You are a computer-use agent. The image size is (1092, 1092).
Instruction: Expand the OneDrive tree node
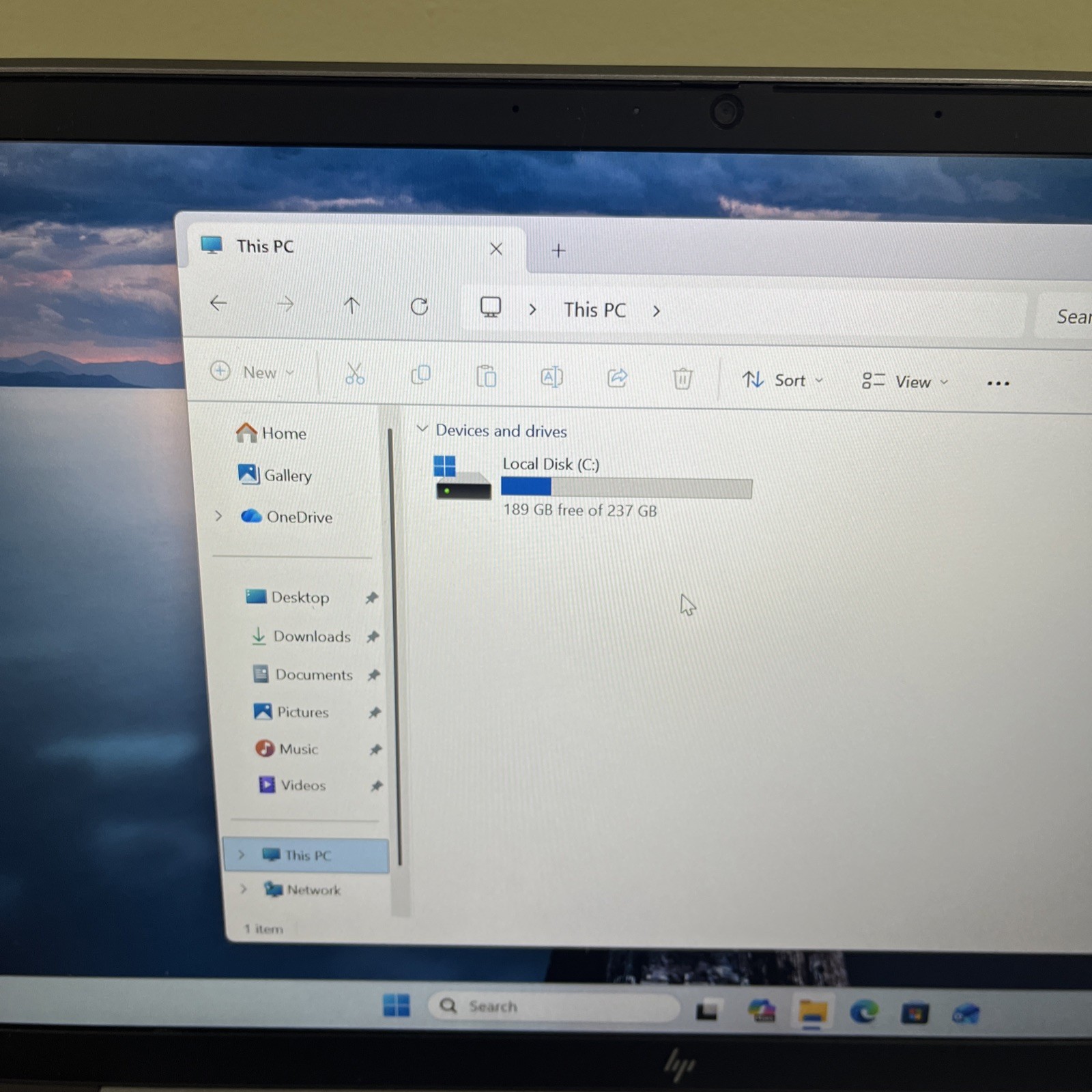[218, 516]
